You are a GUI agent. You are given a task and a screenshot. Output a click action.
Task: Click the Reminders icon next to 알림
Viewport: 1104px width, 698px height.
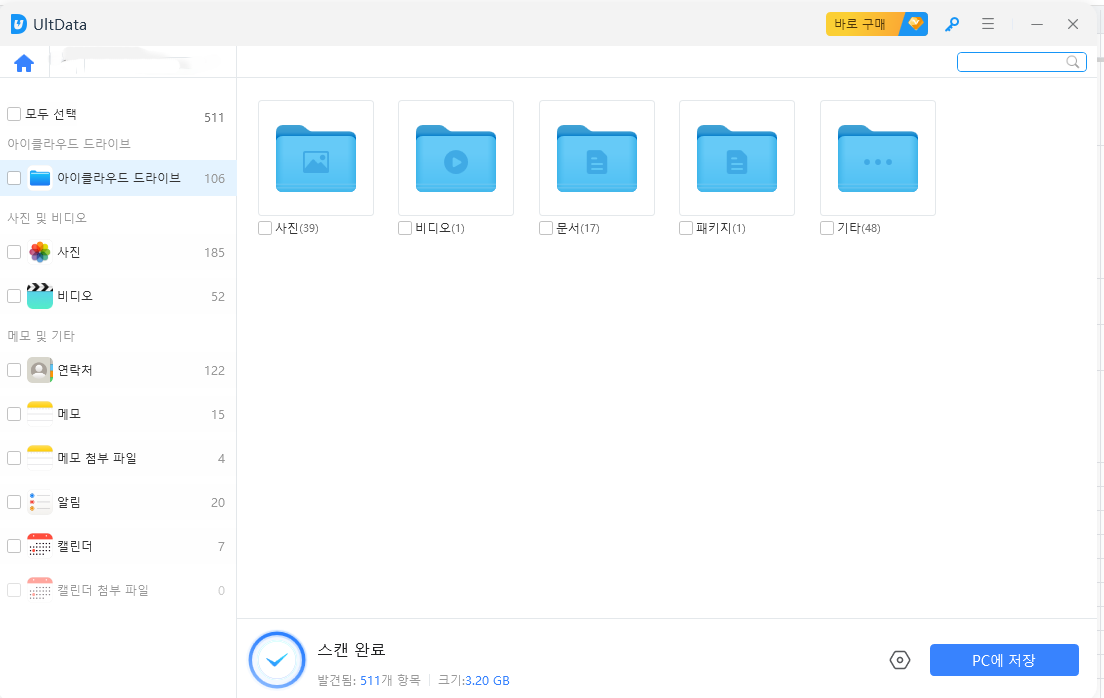coord(40,502)
